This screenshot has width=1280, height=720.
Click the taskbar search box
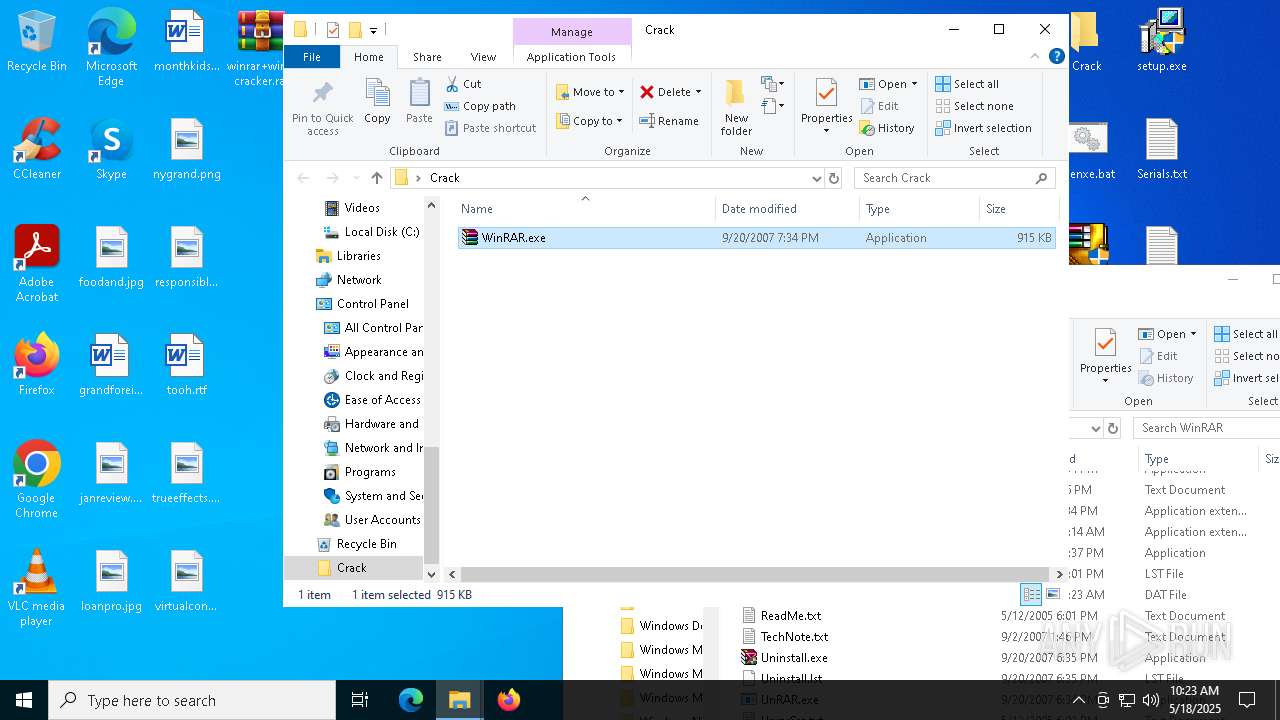(192, 700)
